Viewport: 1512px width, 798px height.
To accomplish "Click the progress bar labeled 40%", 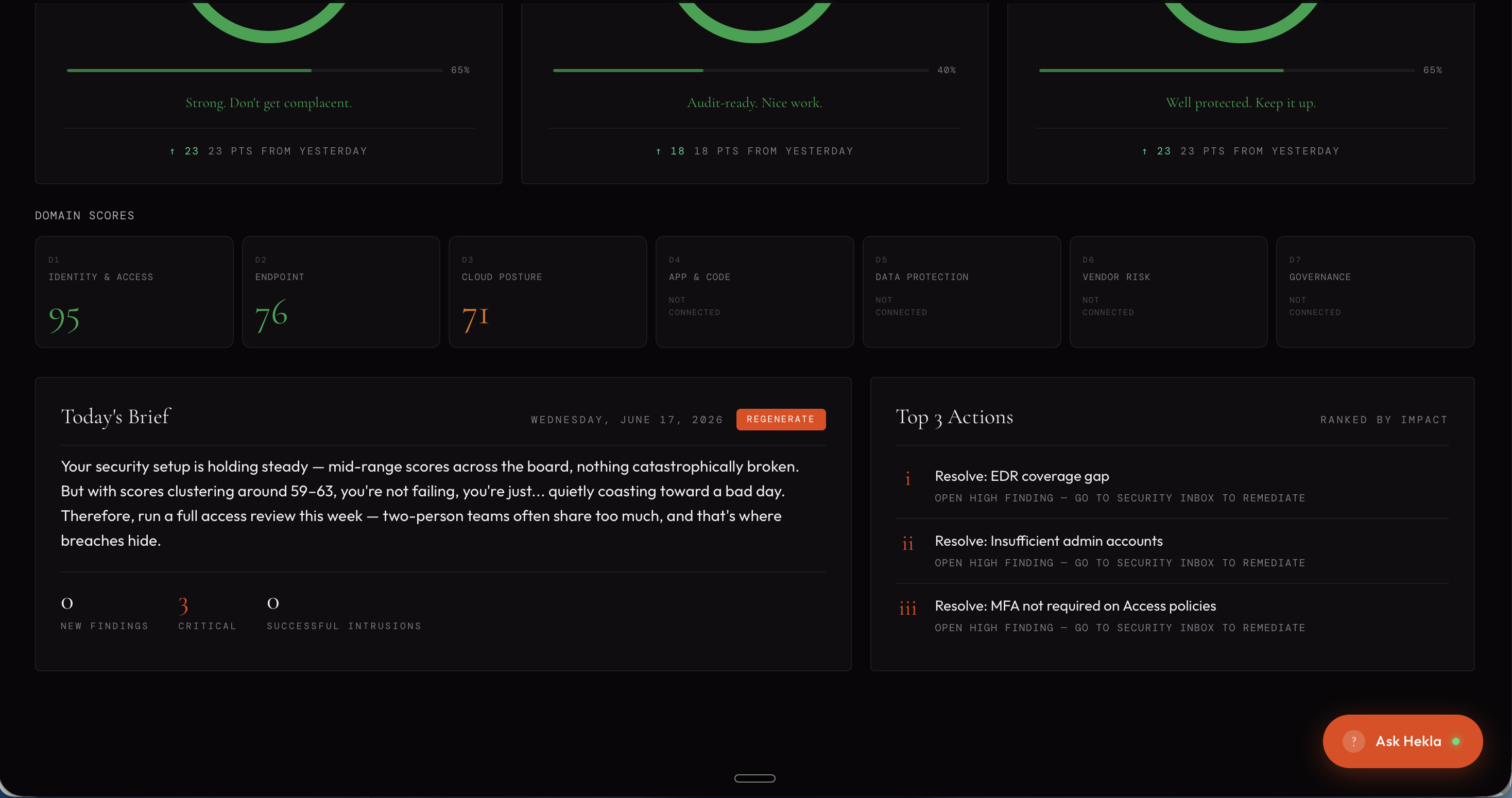I will (x=741, y=71).
